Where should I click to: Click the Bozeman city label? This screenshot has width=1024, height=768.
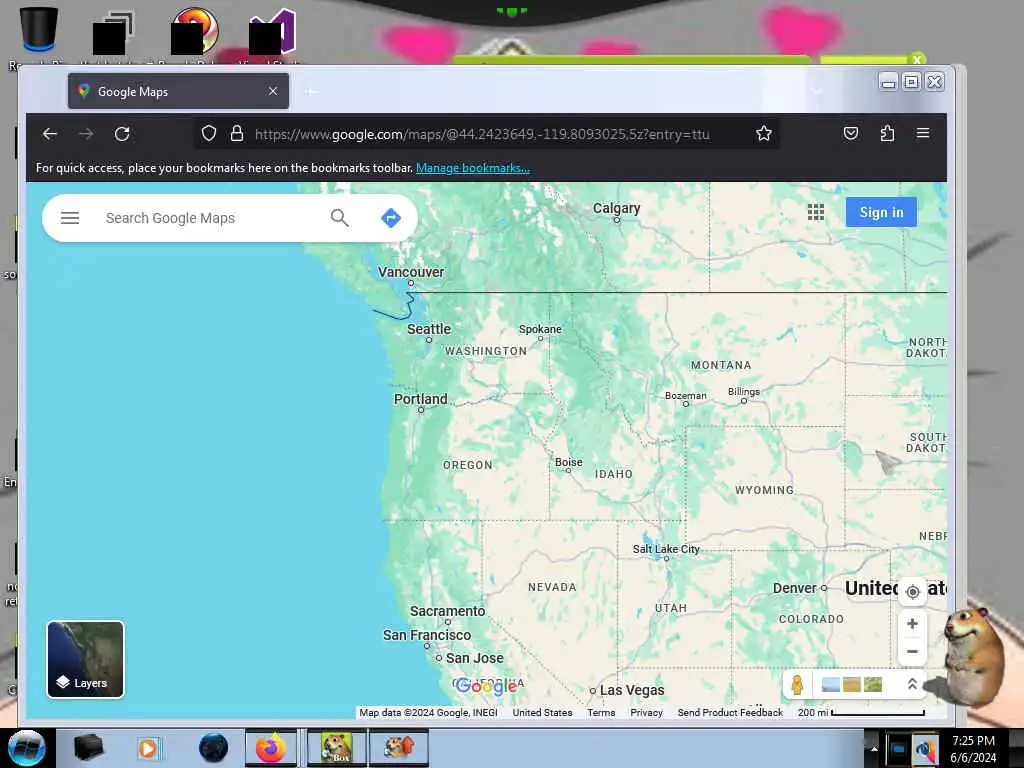tap(686, 395)
